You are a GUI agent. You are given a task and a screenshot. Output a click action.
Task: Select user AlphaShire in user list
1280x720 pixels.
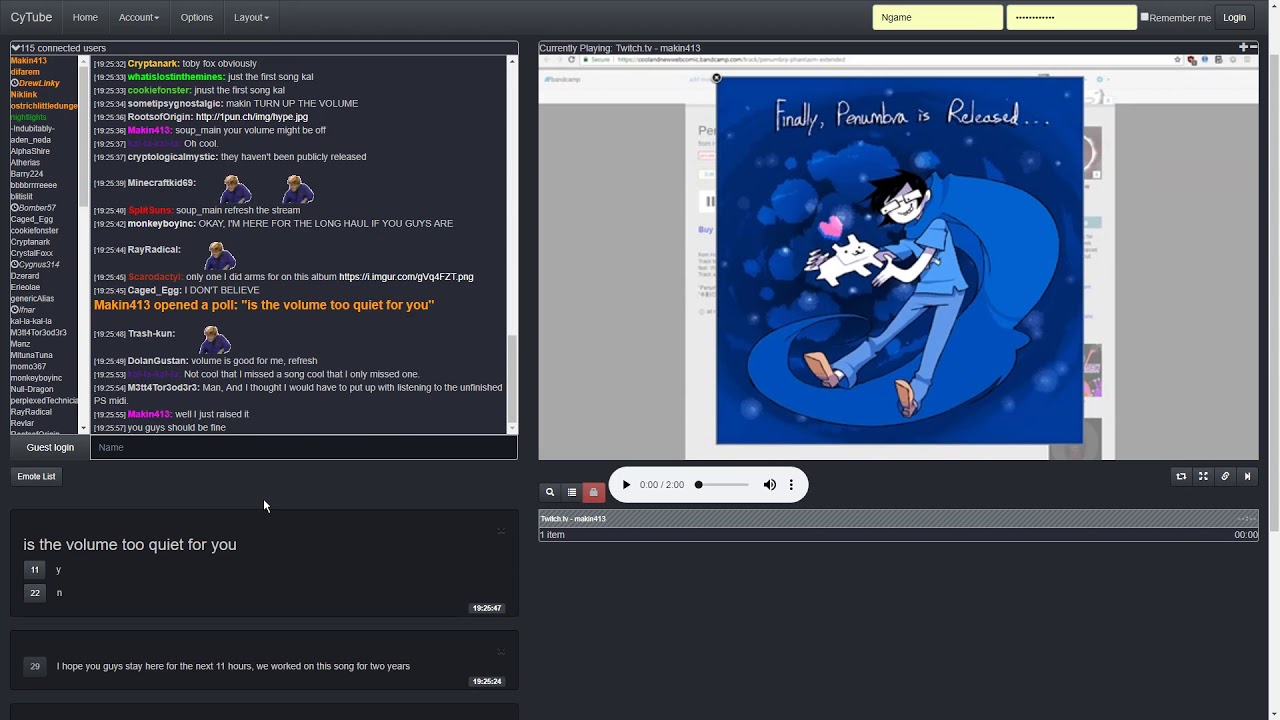tap(30, 151)
